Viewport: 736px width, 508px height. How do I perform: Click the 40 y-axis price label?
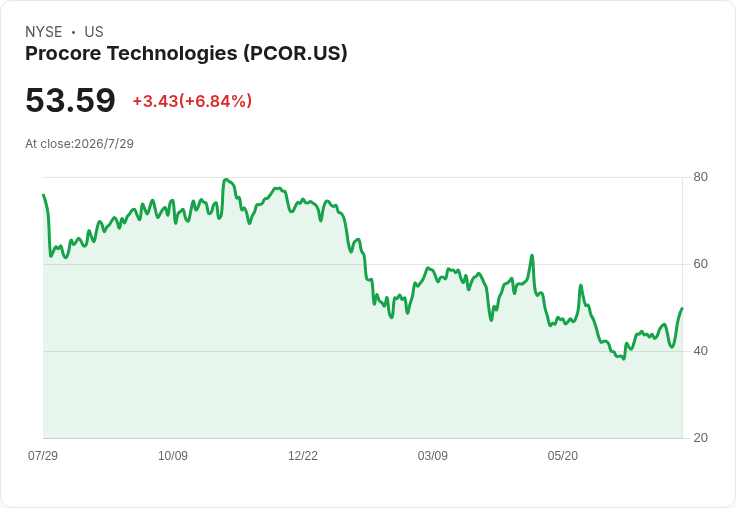click(700, 351)
